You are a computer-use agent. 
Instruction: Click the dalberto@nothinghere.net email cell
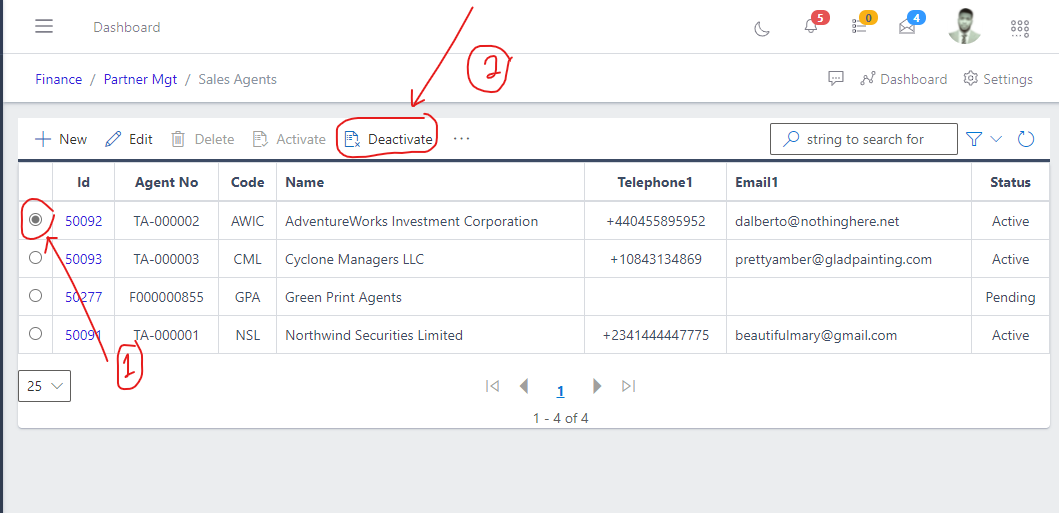[x=849, y=221]
